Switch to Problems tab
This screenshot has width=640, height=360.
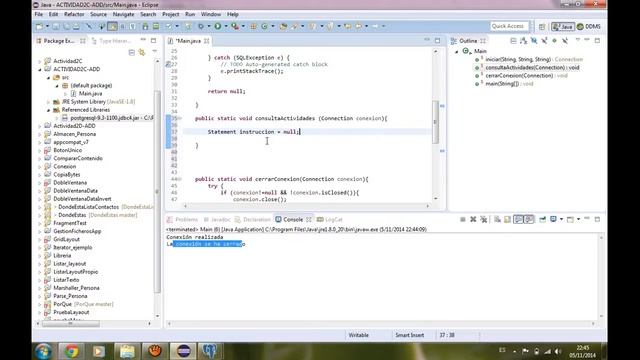pos(182,220)
